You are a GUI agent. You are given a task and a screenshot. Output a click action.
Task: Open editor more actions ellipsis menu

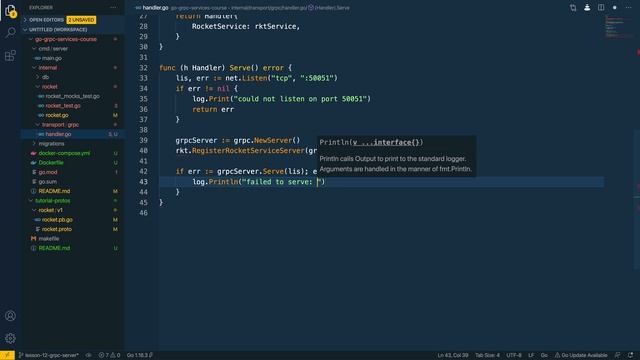[x=629, y=7]
